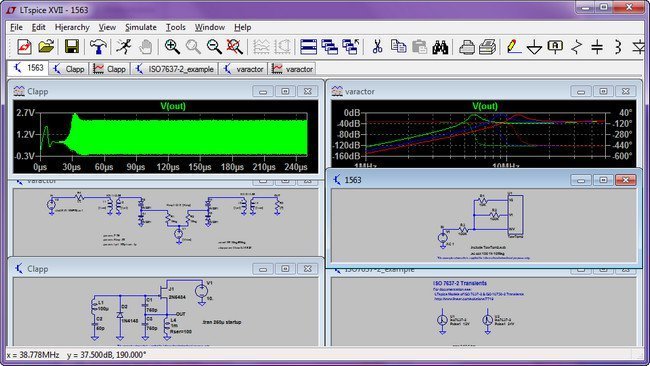650x366 pixels.
Task: Click the 1N4148 diode label in Clapp schematic
Action: coord(130,321)
